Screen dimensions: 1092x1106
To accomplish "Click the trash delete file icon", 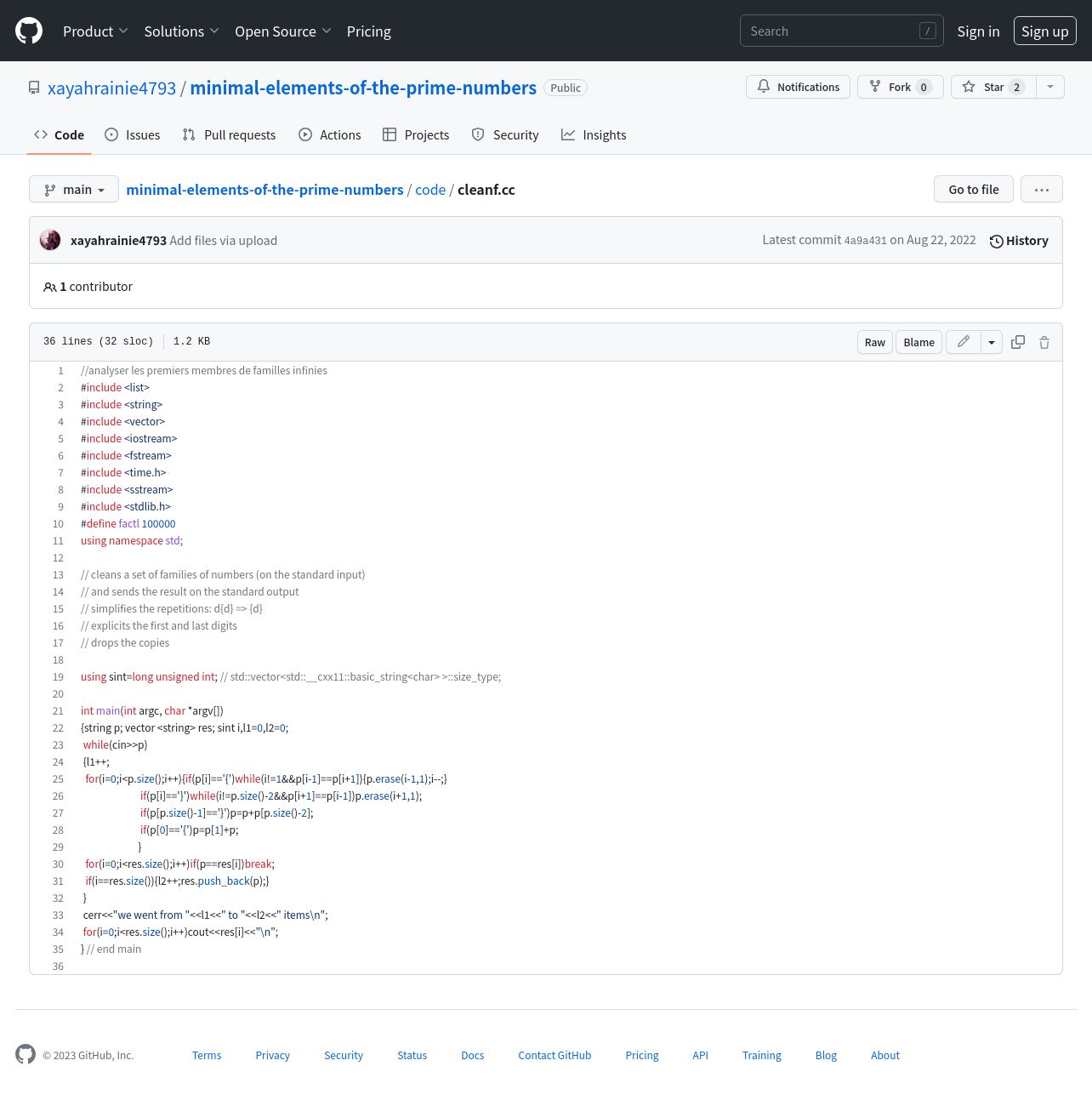I will (x=1044, y=342).
